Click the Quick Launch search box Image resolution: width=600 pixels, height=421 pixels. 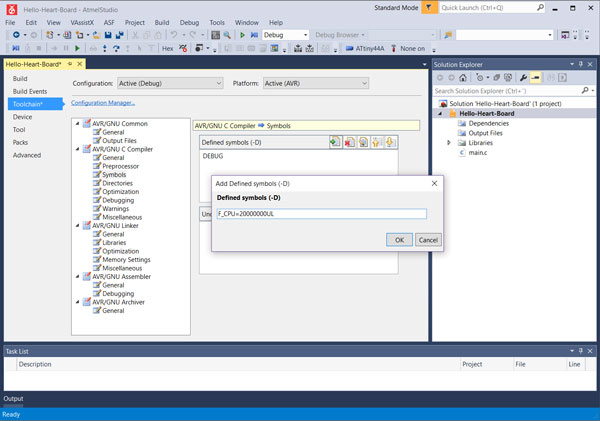click(492, 7)
